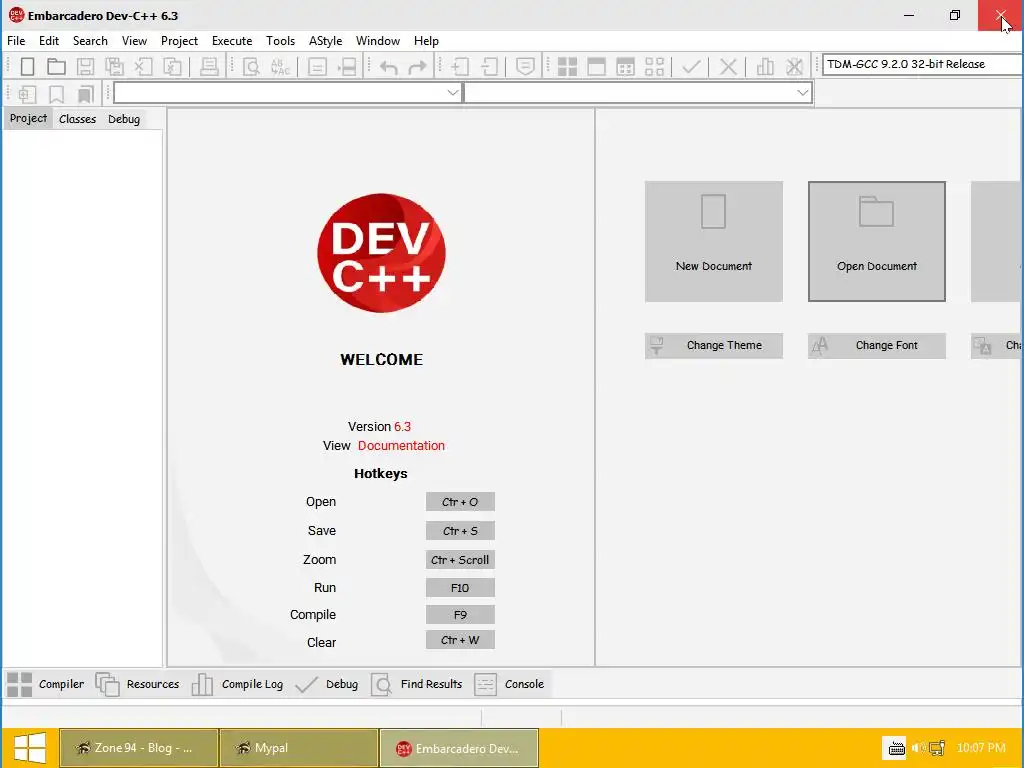Open the Execute menu

click(232, 40)
